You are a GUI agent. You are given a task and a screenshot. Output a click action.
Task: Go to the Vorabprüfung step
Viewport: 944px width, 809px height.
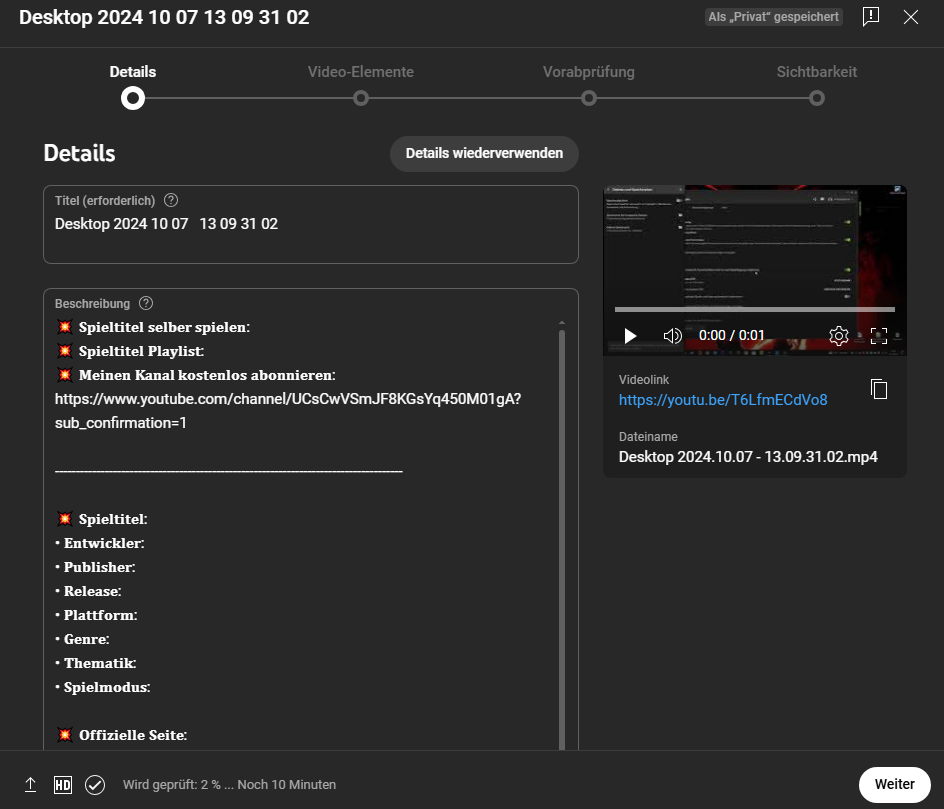(589, 98)
